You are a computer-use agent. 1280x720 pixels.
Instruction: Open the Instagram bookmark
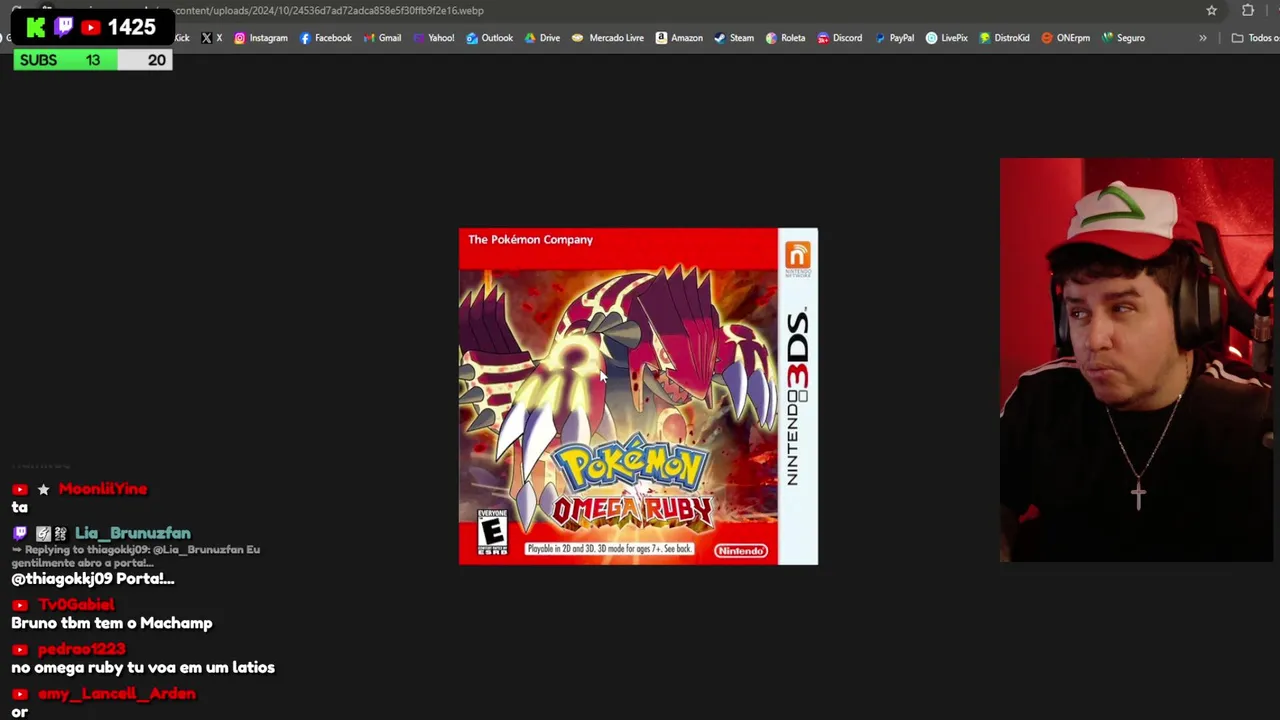(x=261, y=38)
